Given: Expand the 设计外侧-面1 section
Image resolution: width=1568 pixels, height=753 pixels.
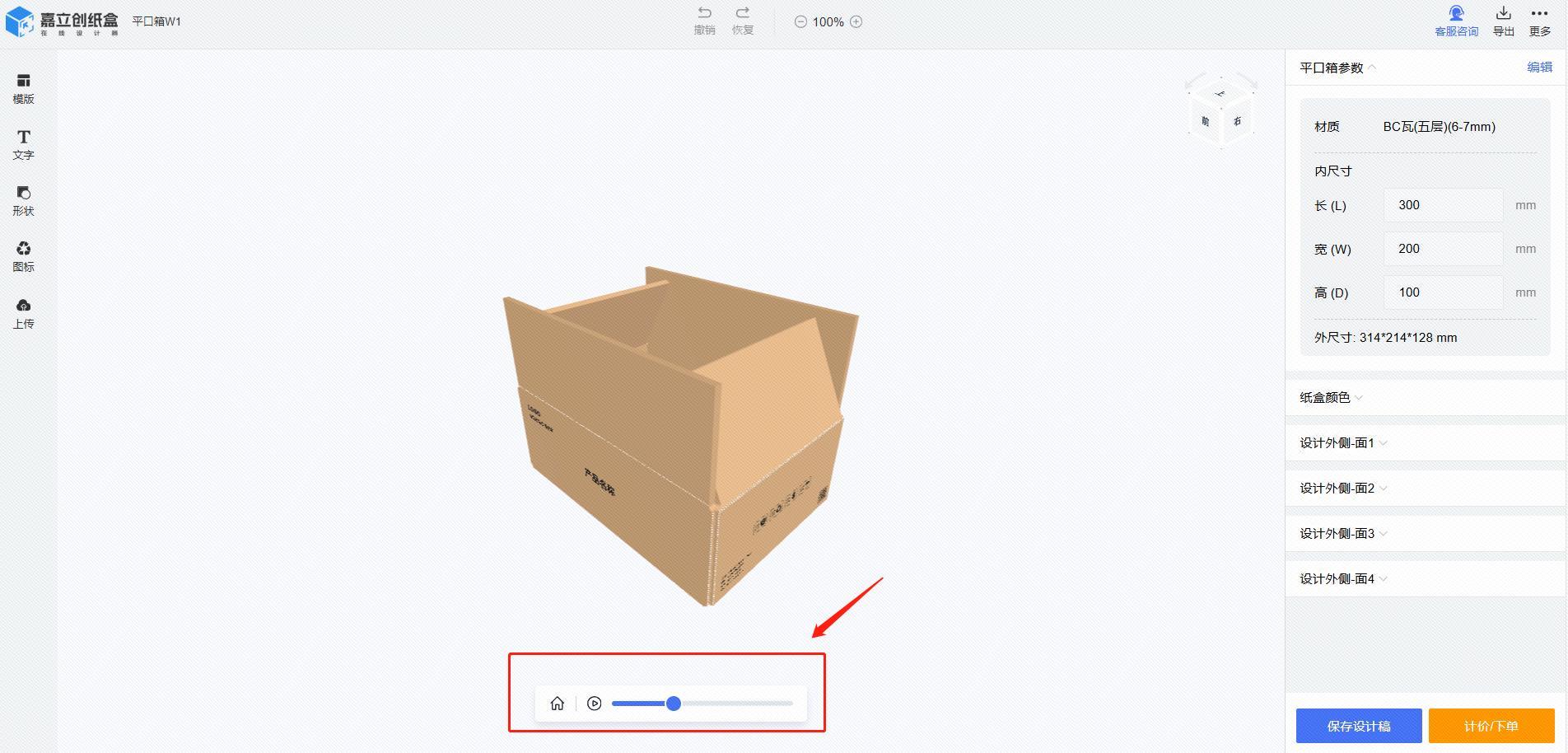Looking at the screenshot, I should pyautogui.click(x=1343, y=443).
